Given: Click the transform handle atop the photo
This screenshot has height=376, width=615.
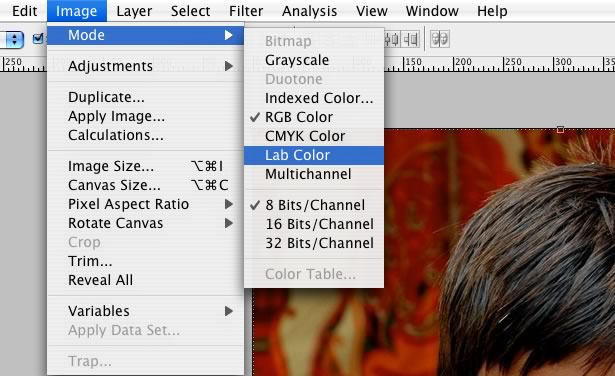Looking at the screenshot, I should [560, 129].
